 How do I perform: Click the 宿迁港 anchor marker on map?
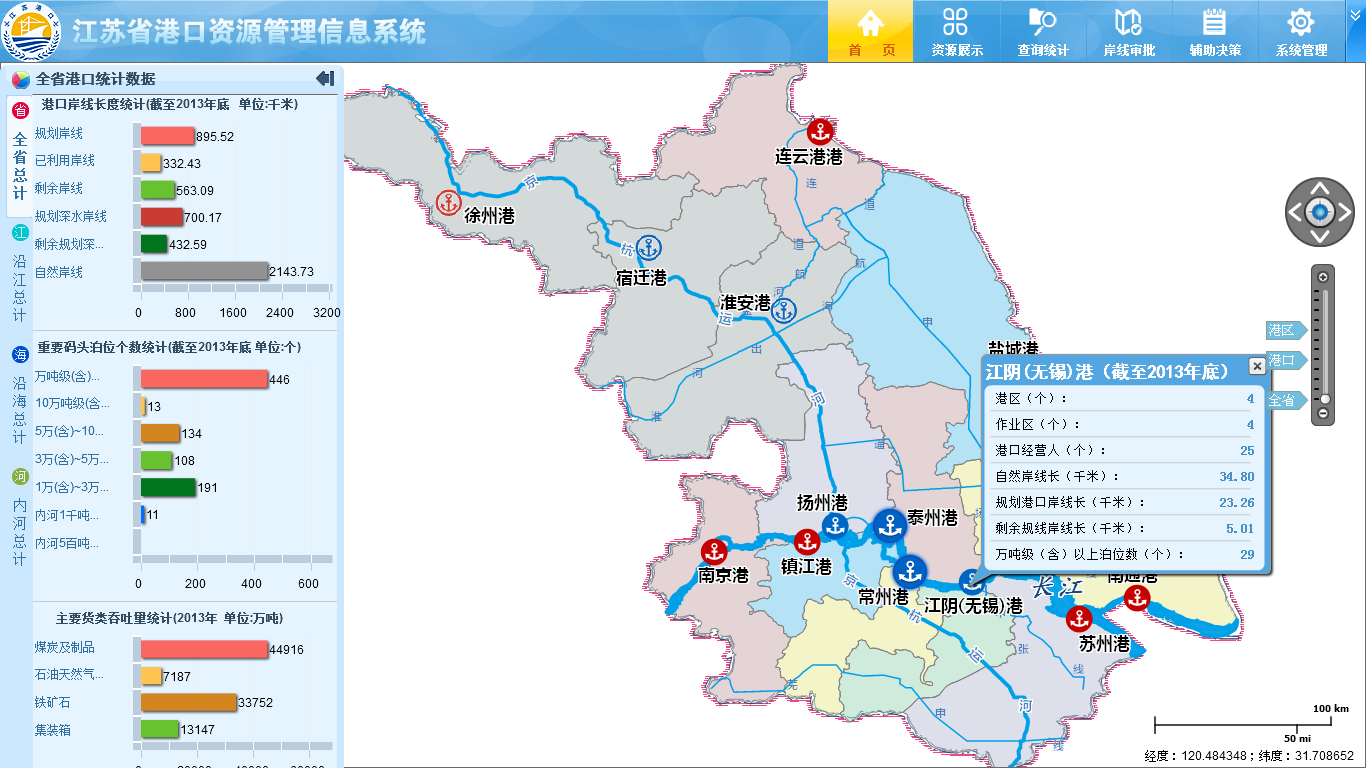[649, 248]
